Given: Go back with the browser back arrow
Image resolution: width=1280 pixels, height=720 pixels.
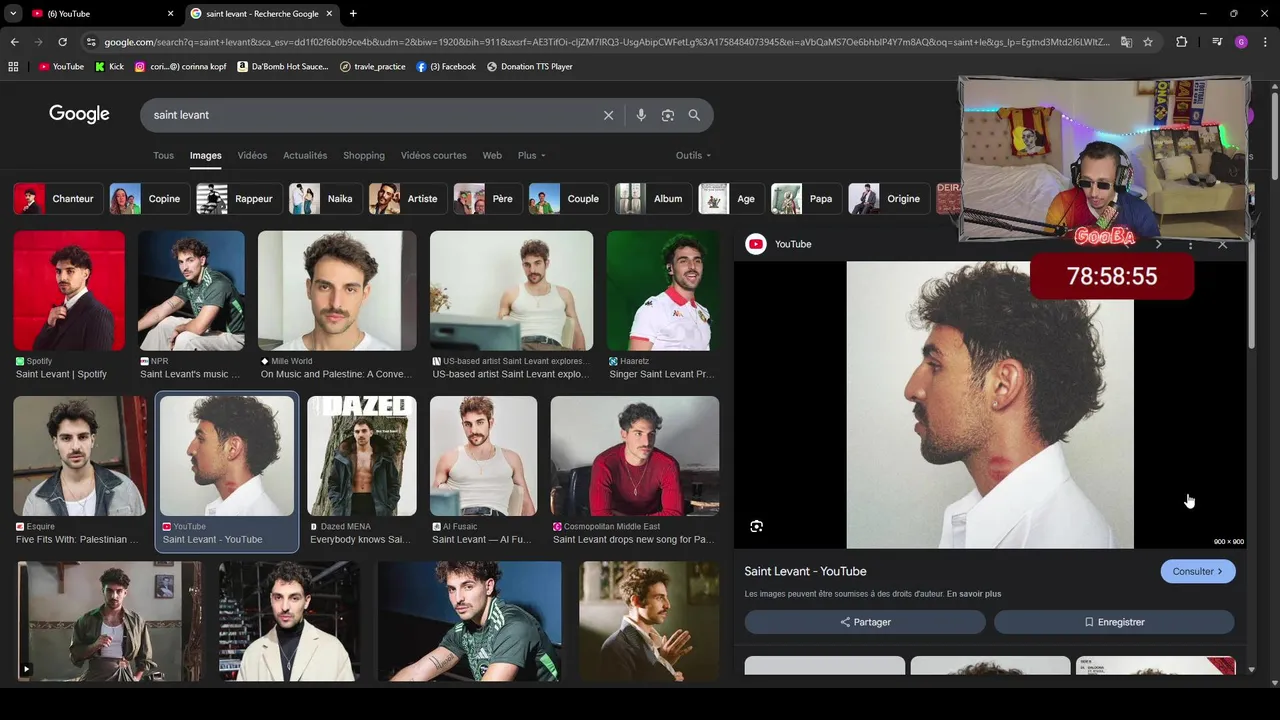Looking at the screenshot, I should [x=14, y=42].
